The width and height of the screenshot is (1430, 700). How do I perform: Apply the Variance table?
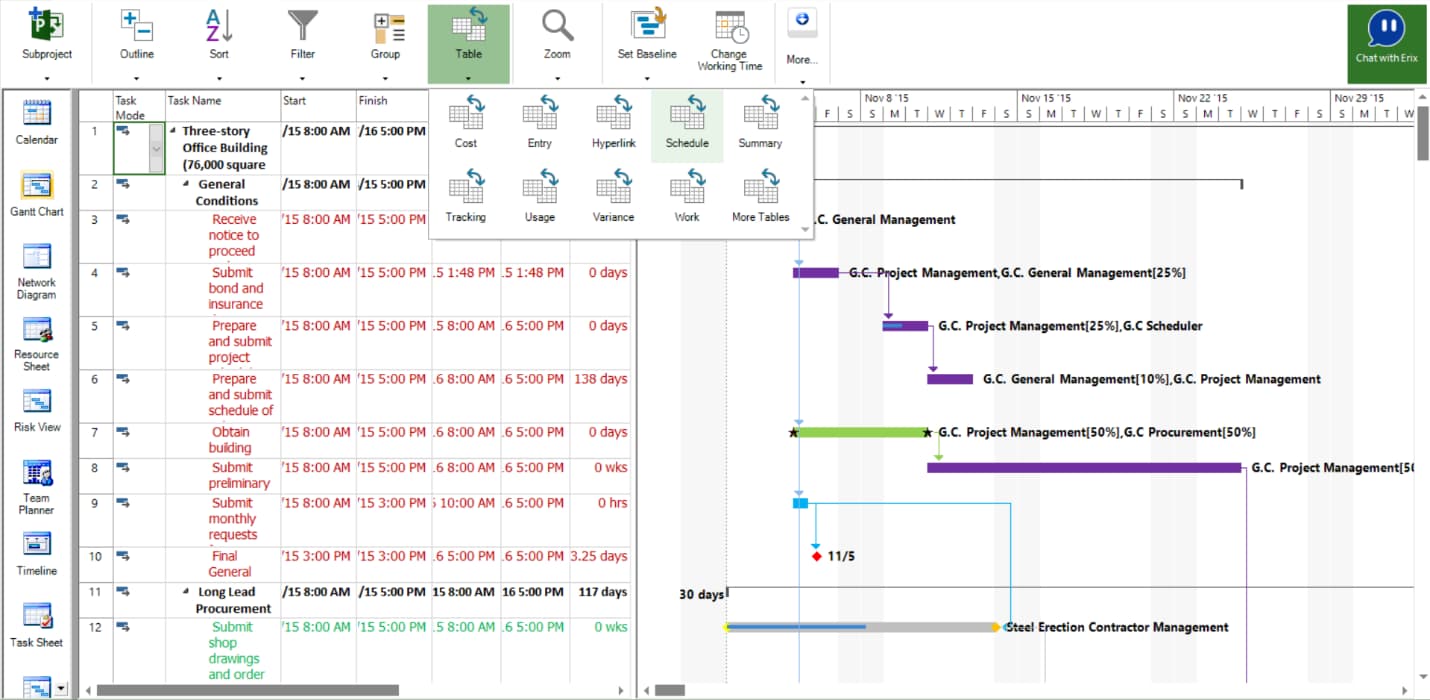pos(613,195)
